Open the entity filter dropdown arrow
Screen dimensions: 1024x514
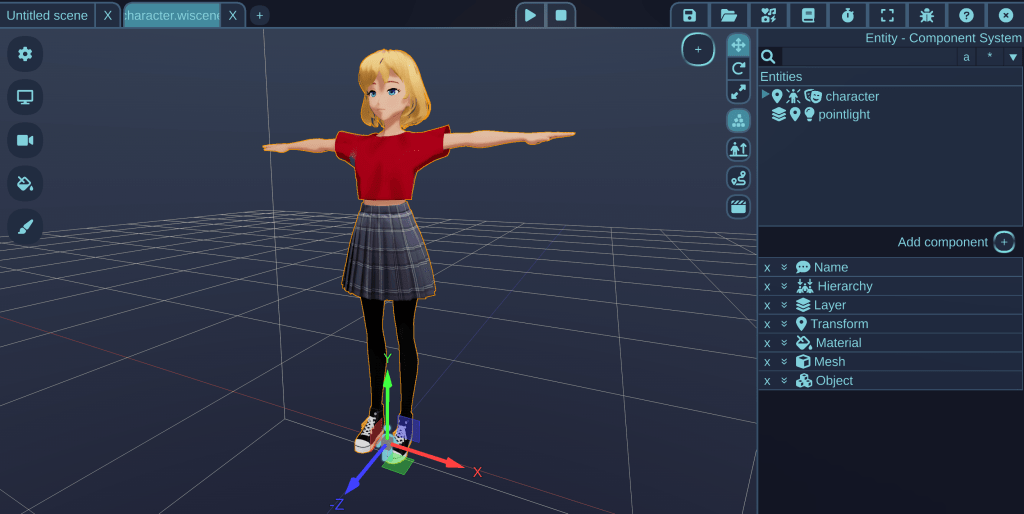pyautogui.click(x=1012, y=57)
